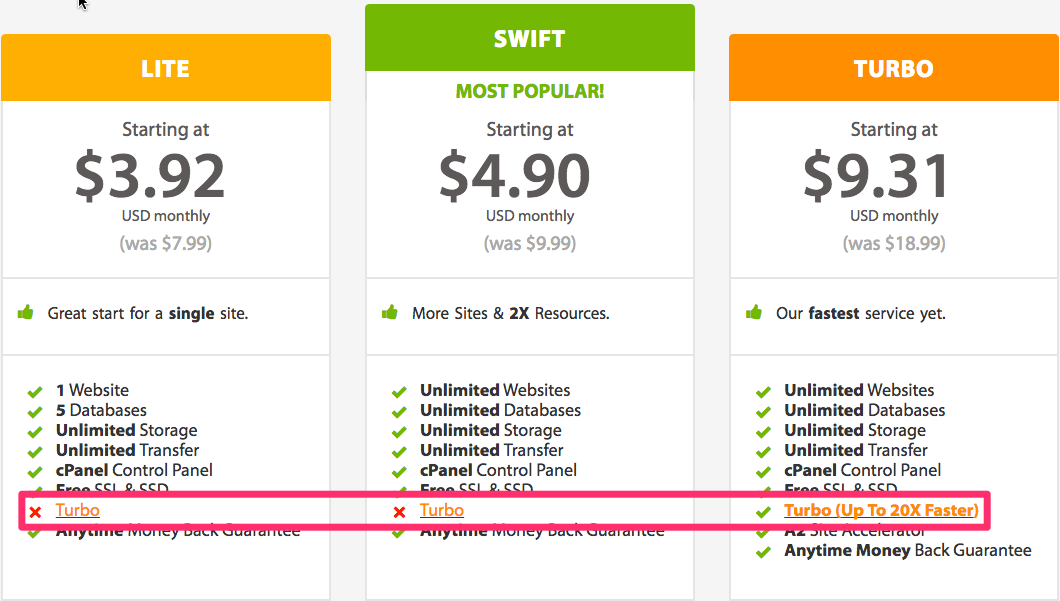1060x601 pixels.
Task: Click checkmark beside Swift's Unlimited Websites
Action: (x=399, y=391)
